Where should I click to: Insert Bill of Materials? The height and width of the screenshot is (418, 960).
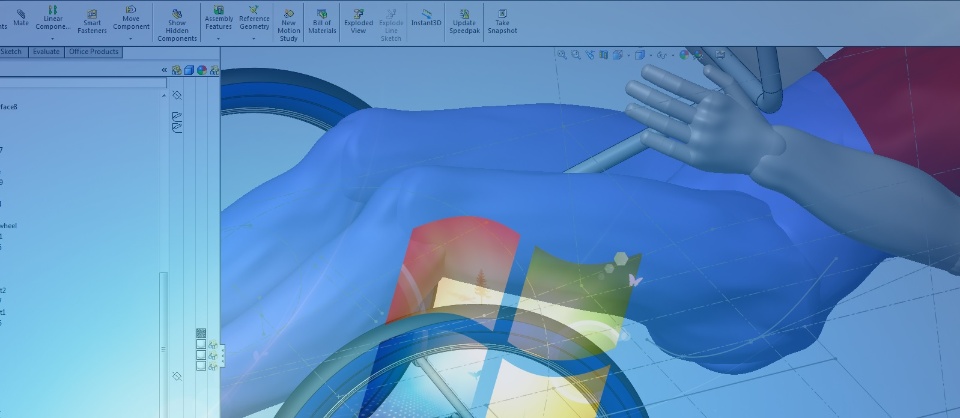[x=322, y=21]
